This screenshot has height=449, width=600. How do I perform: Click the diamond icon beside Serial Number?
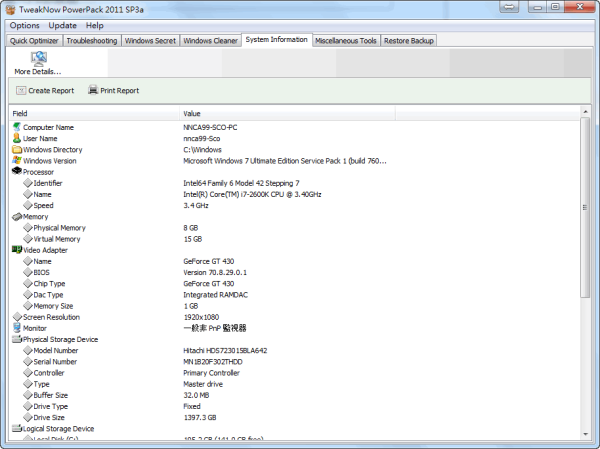[28, 361]
